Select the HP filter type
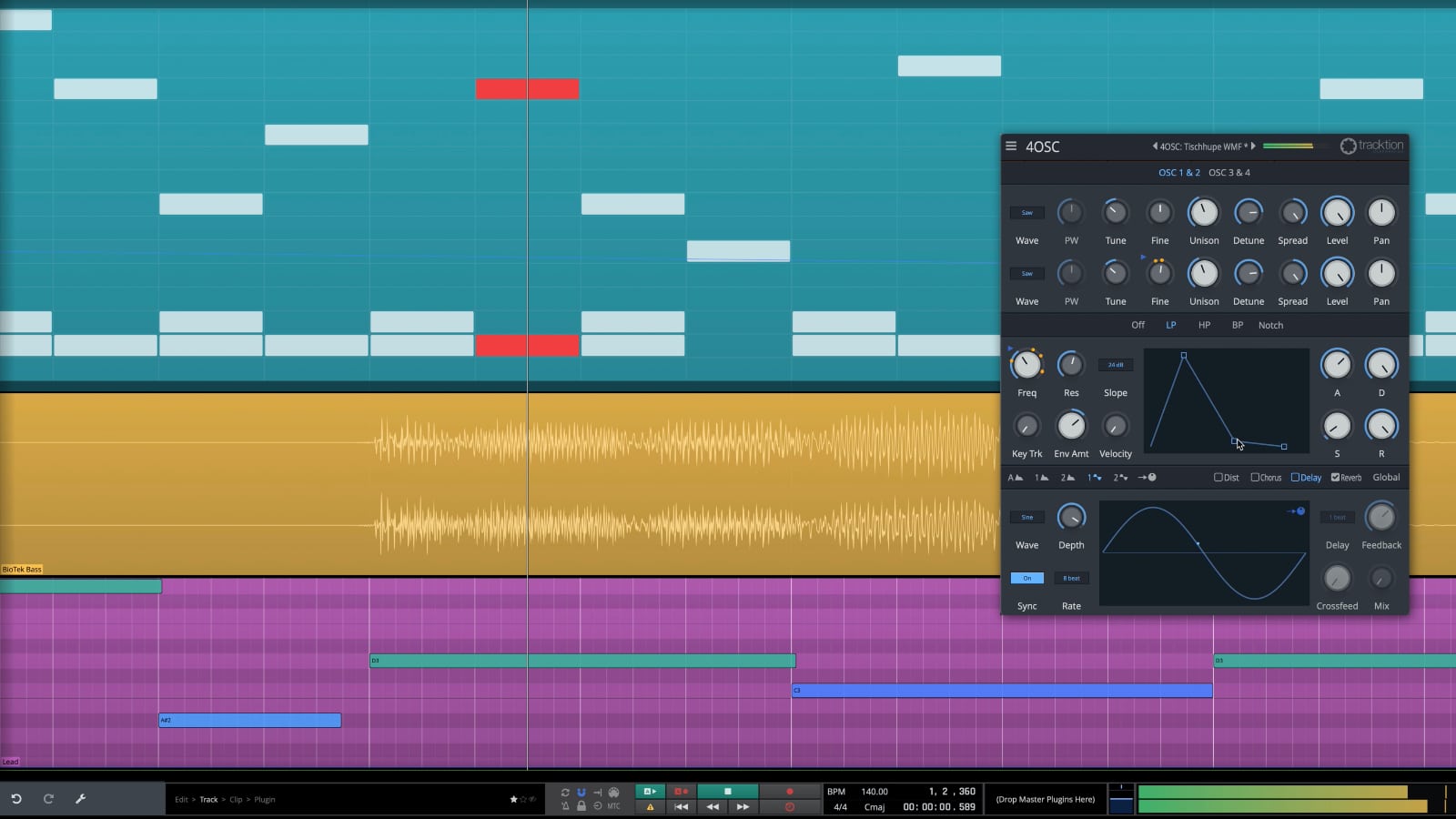Screen dimensions: 1456x819 pos(1204,325)
